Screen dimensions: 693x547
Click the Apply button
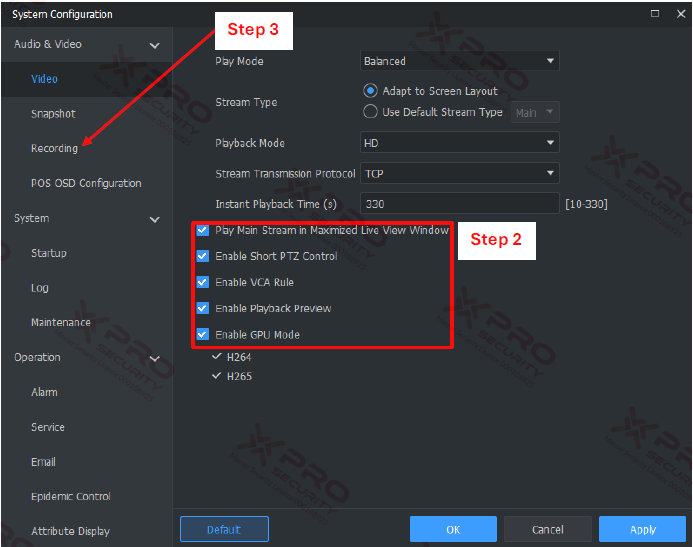642,529
